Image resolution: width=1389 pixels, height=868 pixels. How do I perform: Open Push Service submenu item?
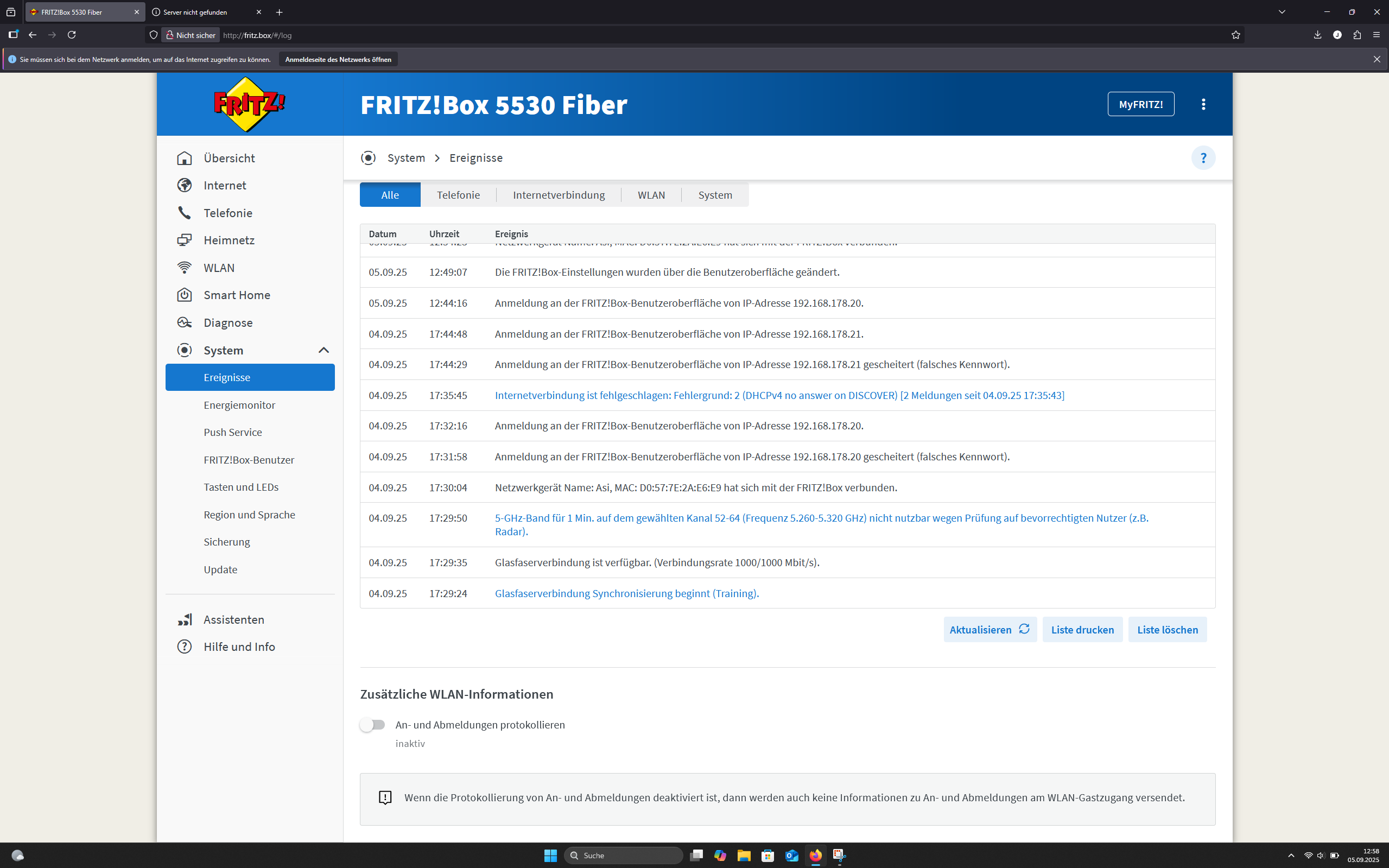(x=250, y=432)
